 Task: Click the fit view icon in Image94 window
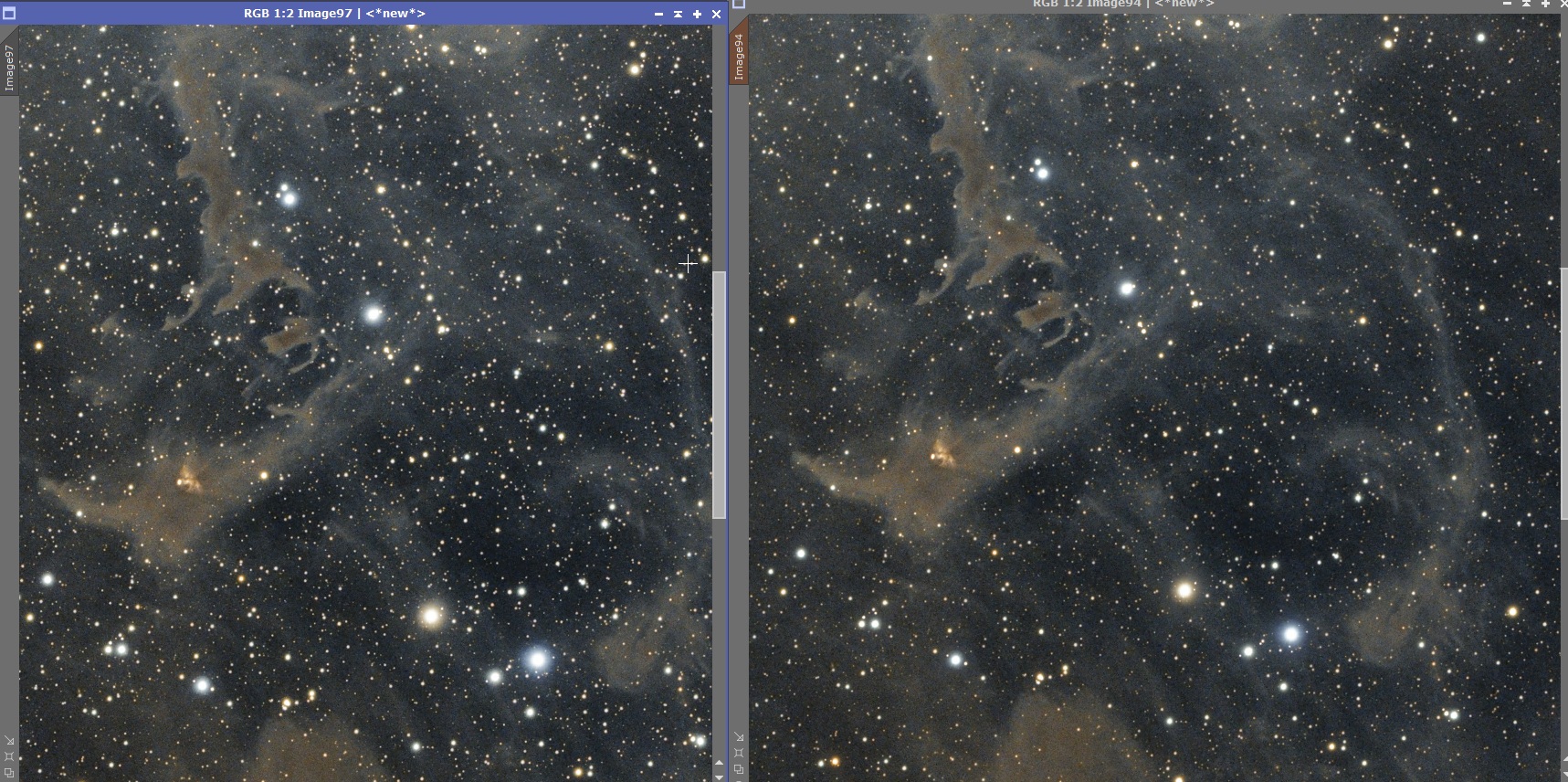pyautogui.click(x=739, y=753)
